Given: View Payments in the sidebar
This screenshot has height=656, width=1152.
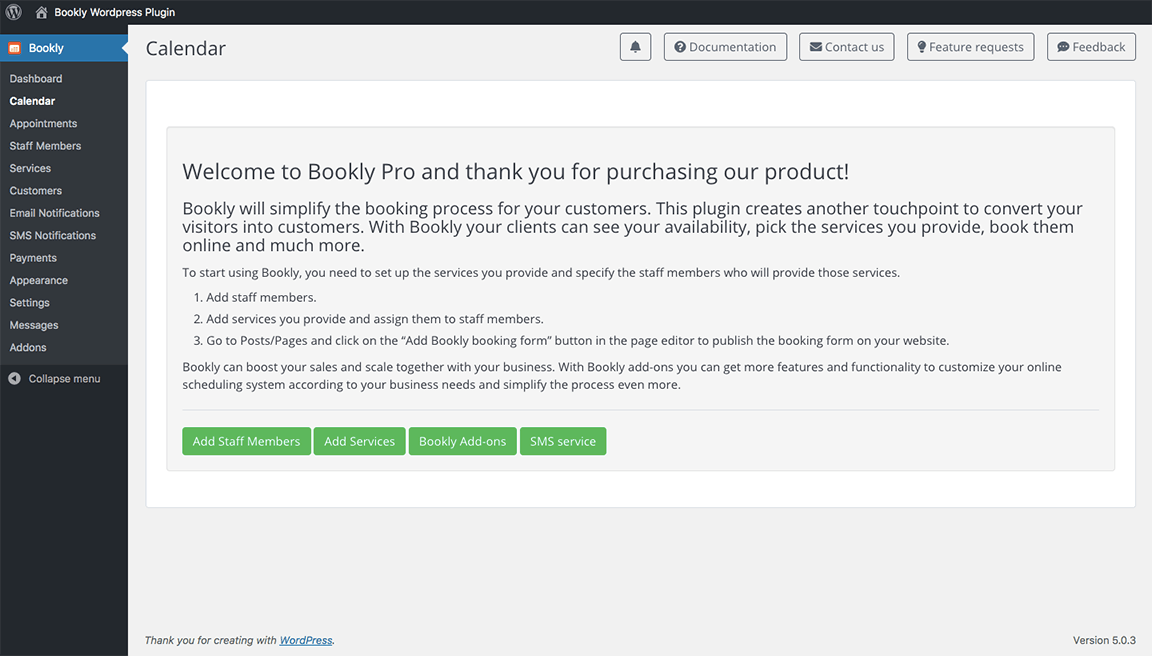Looking at the screenshot, I should click(33, 258).
